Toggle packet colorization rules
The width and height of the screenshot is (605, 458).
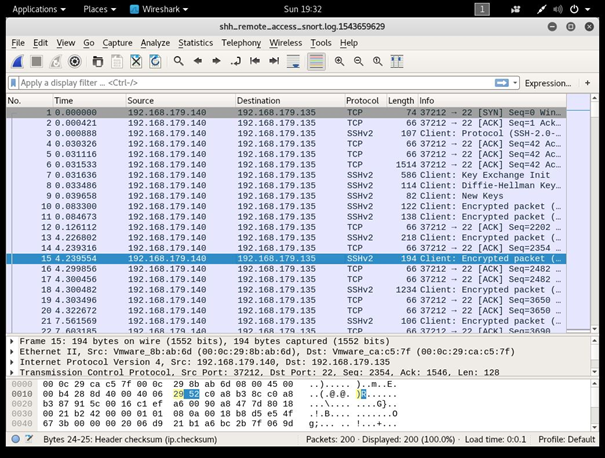coord(316,61)
